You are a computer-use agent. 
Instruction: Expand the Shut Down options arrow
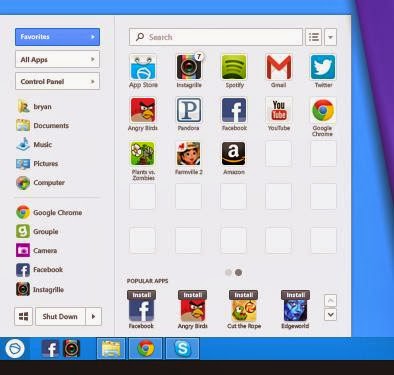click(93, 316)
